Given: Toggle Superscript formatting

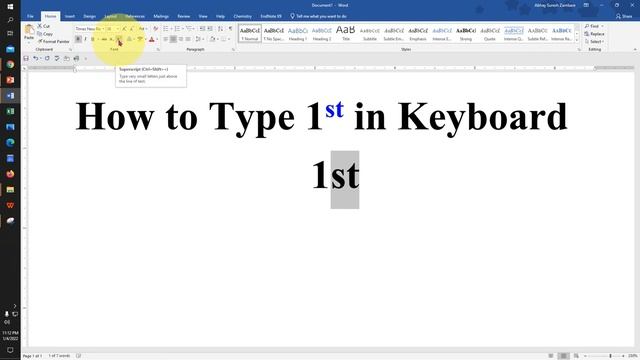Looking at the screenshot, I should click(x=119, y=39).
